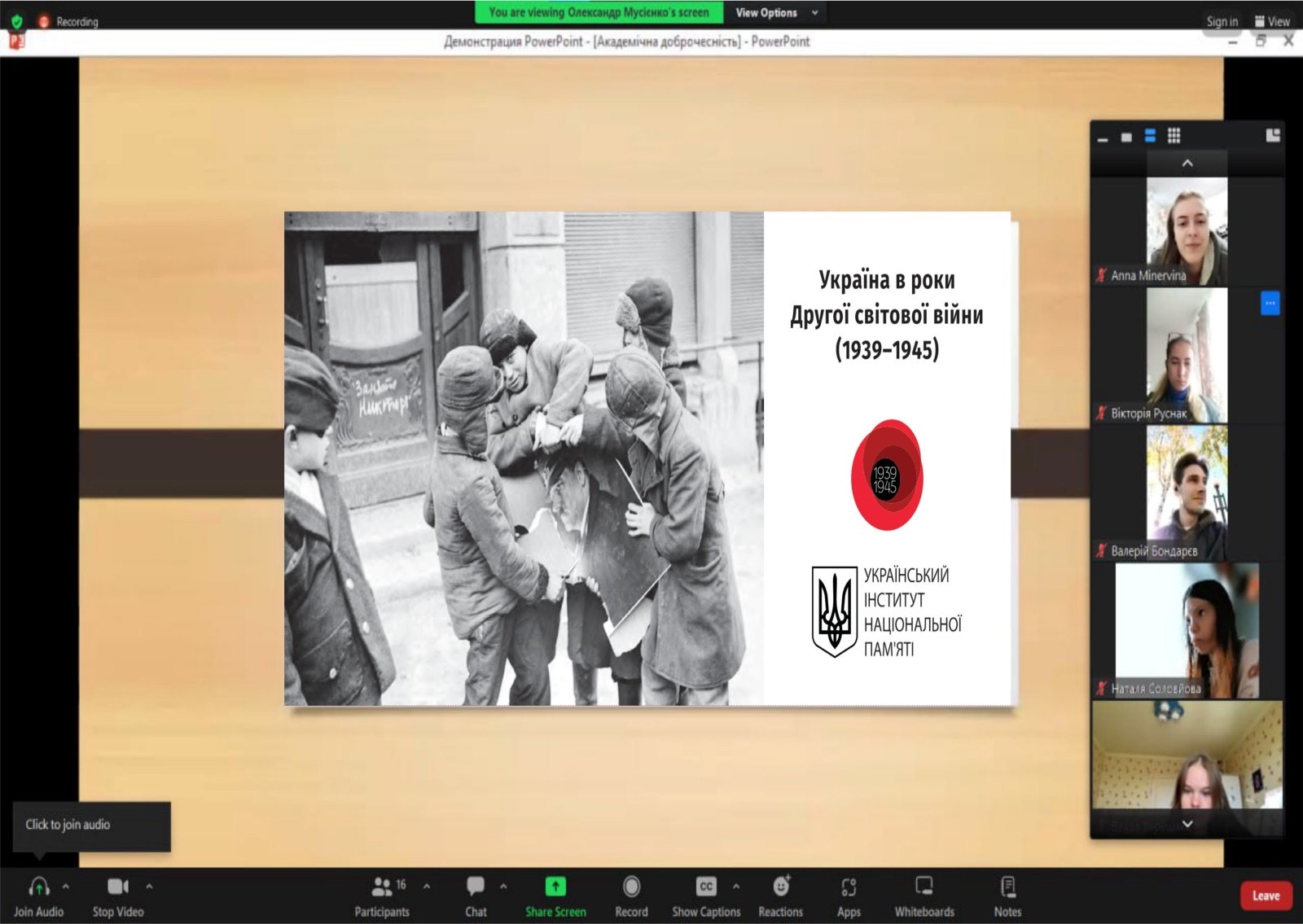Expand Chat options arrow
Image resolution: width=1303 pixels, height=924 pixels.
(x=503, y=887)
